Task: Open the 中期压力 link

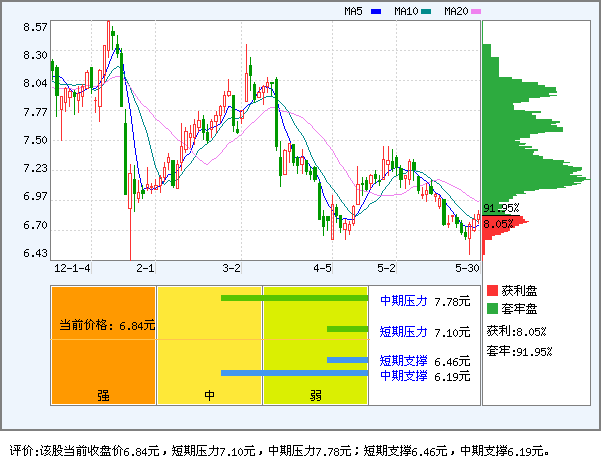Action: (x=404, y=301)
